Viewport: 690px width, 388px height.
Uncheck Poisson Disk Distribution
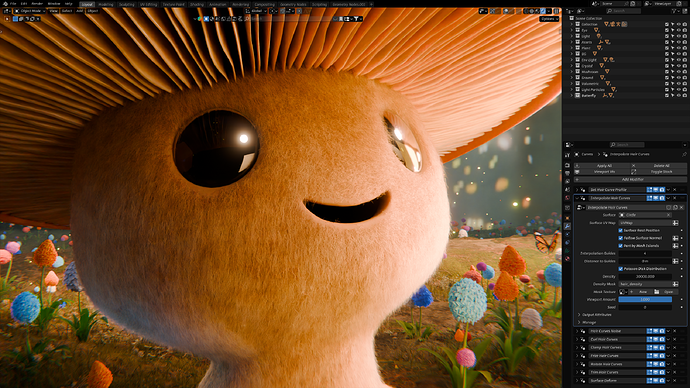(620, 269)
